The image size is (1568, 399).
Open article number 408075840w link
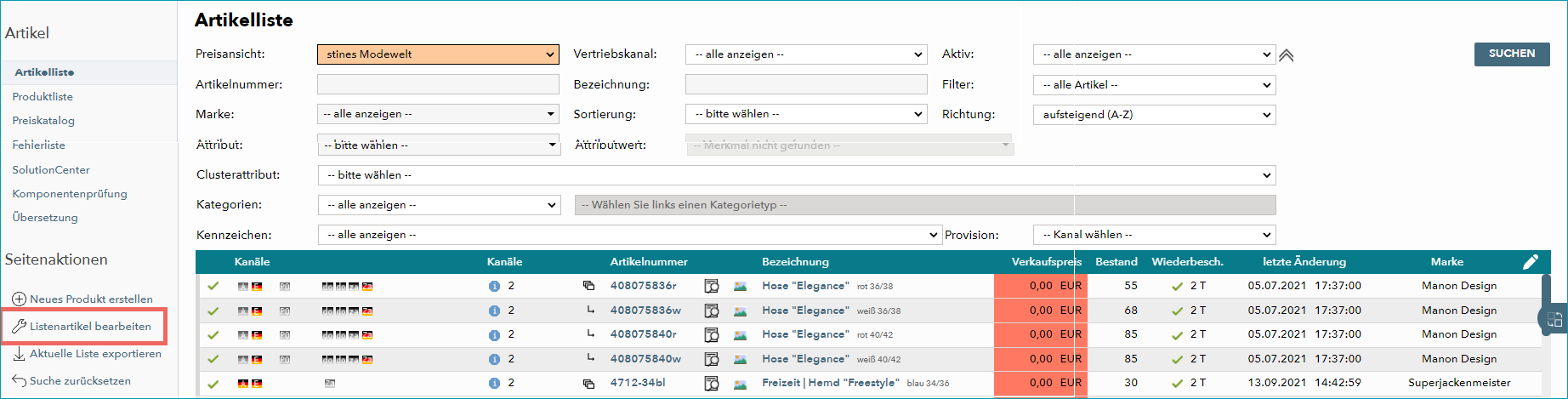pos(645,359)
